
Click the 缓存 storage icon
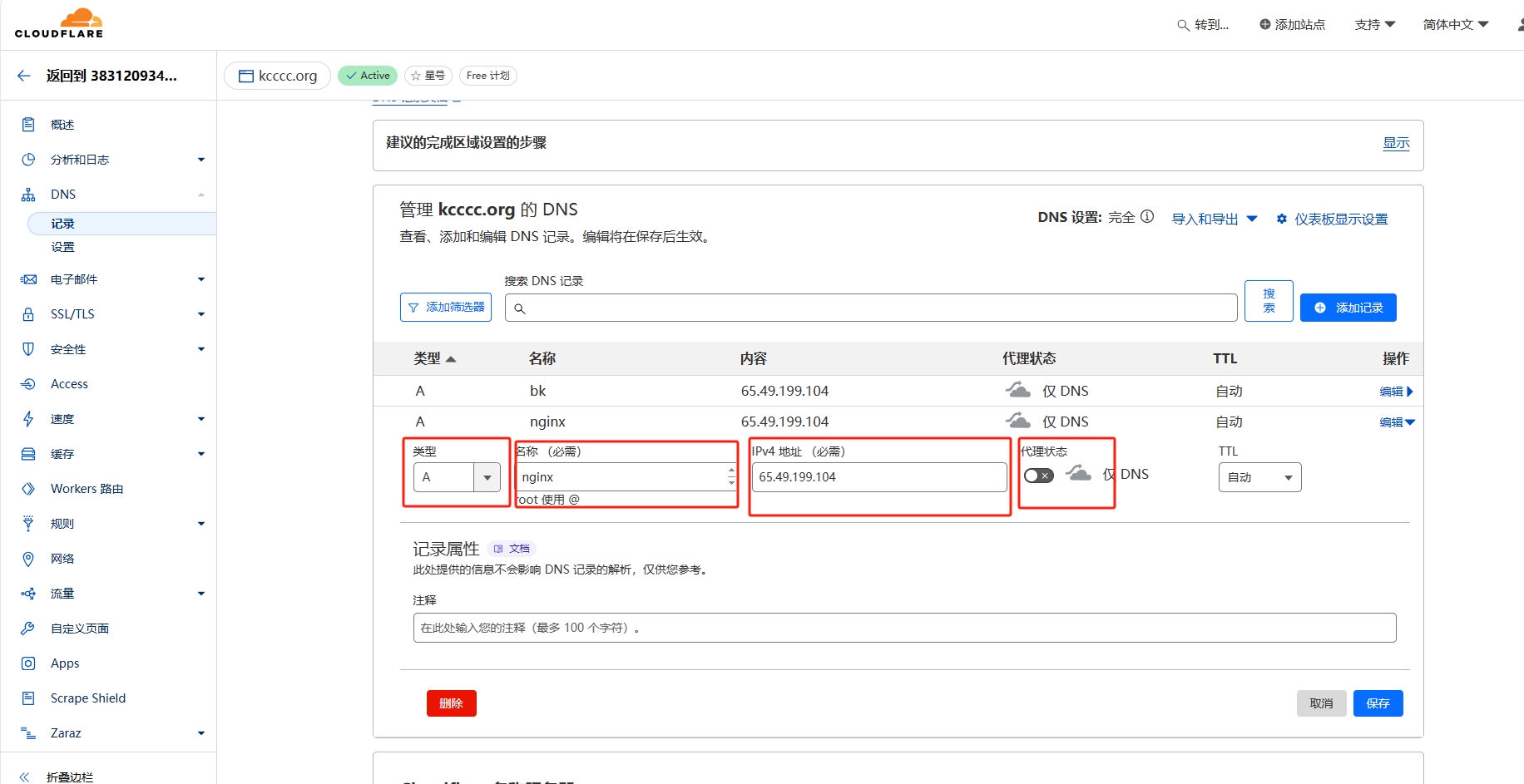pyautogui.click(x=28, y=454)
